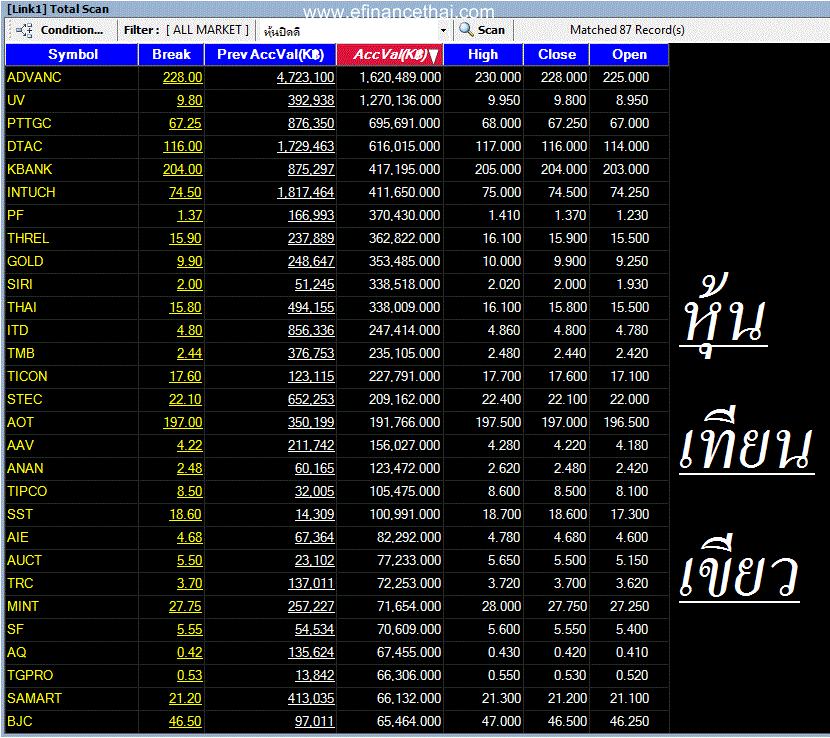The image size is (830, 738).
Task: Open the scan template dropdown arrow
Action: point(444,31)
